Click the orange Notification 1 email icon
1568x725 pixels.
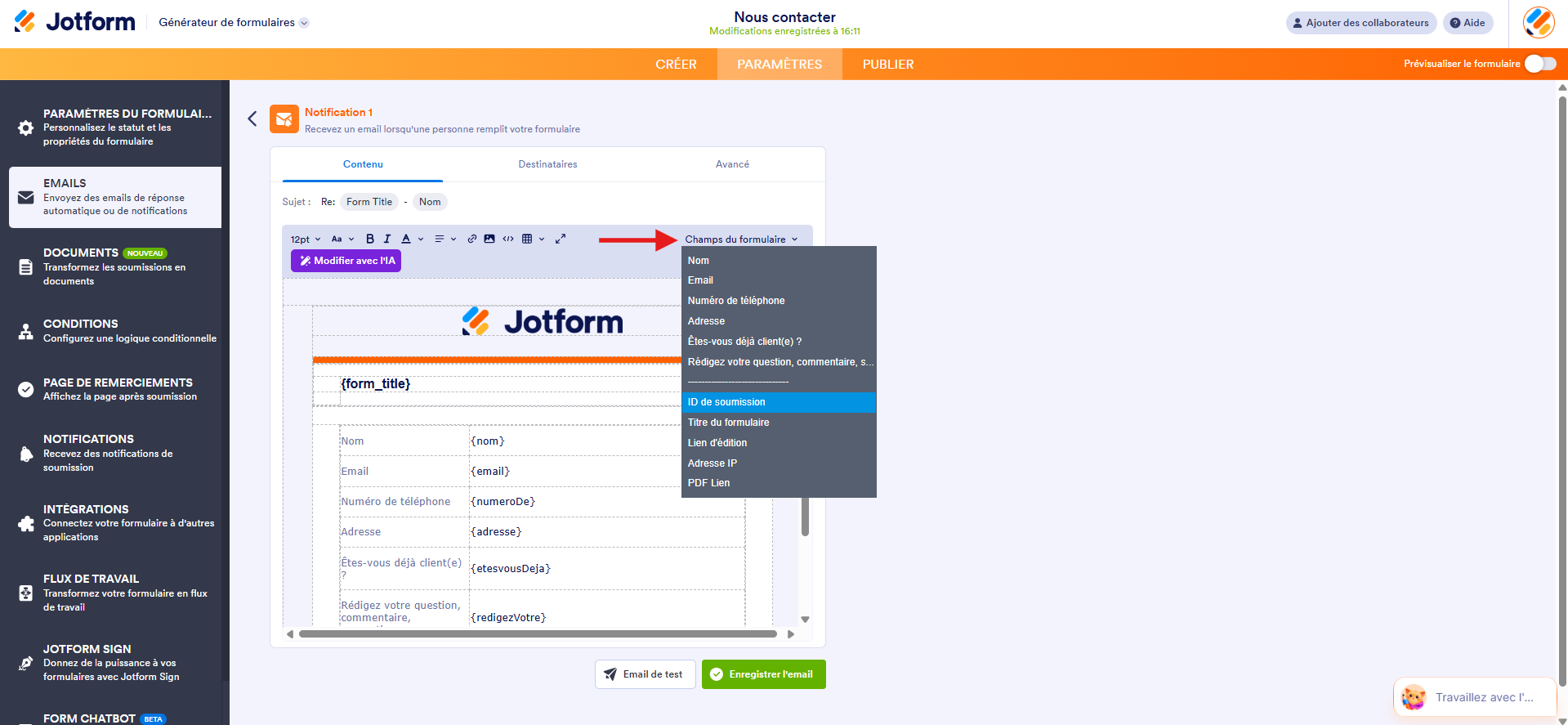tap(284, 119)
